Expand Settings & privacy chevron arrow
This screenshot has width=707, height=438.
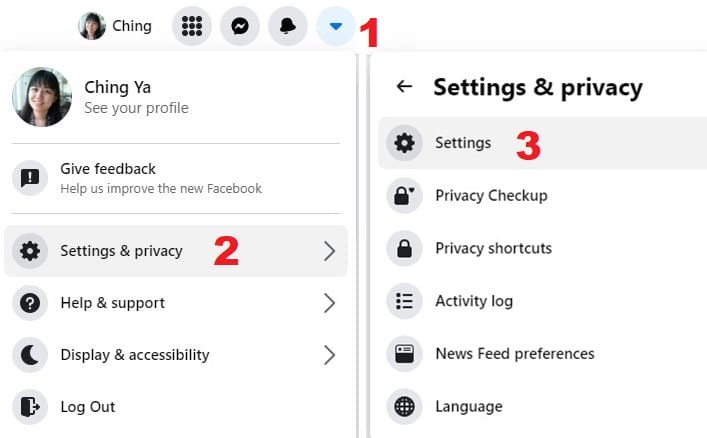tap(330, 251)
